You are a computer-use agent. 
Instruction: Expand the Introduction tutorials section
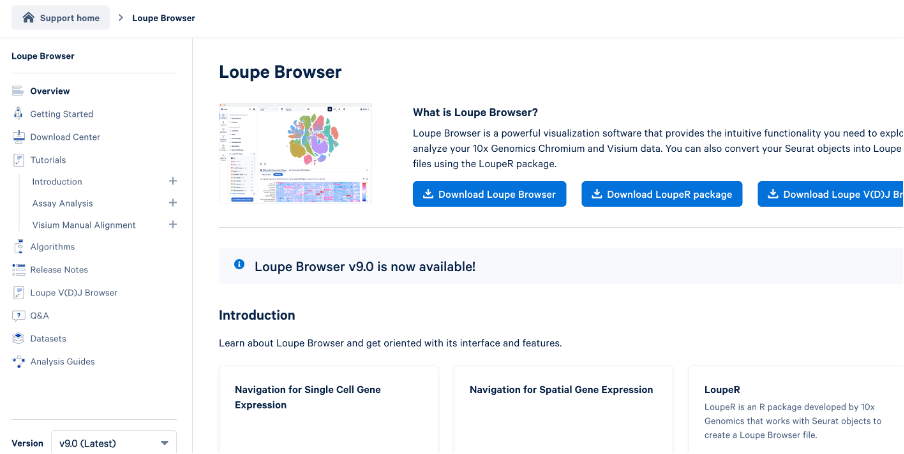(x=172, y=181)
